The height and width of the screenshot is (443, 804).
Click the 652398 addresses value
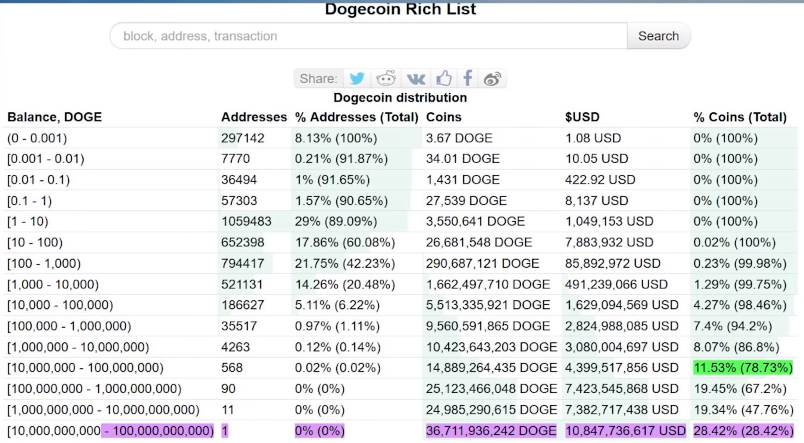point(243,243)
